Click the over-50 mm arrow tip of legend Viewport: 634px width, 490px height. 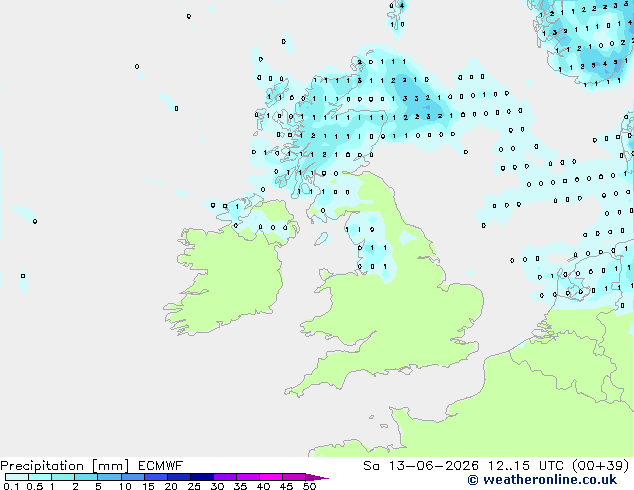coord(317,477)
